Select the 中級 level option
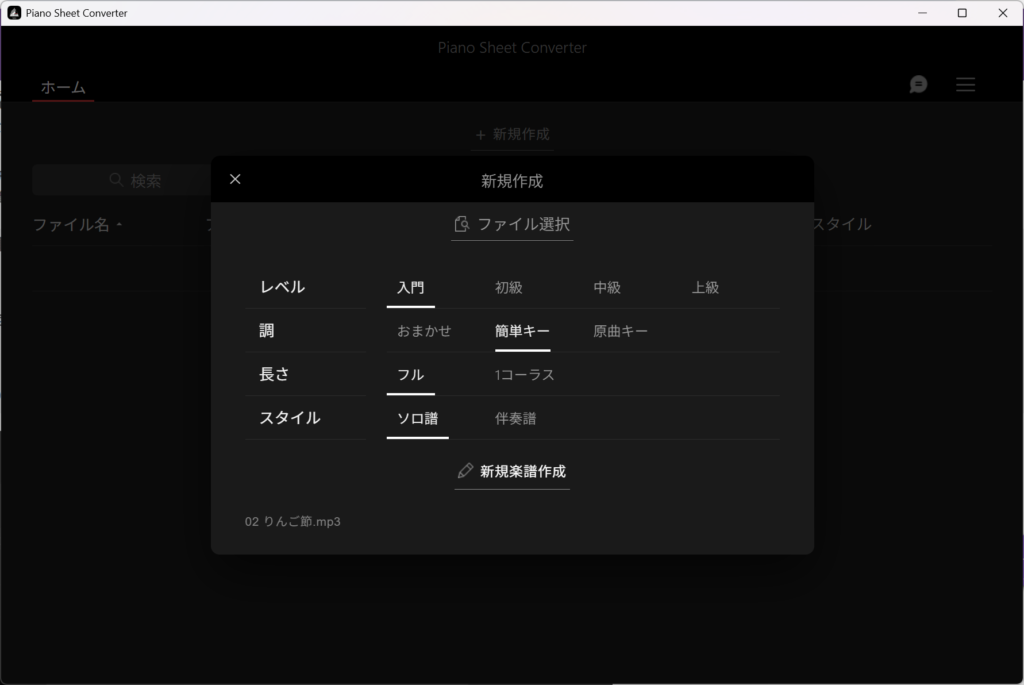The width and height of the screenshot is (1024, 685). 607,287
